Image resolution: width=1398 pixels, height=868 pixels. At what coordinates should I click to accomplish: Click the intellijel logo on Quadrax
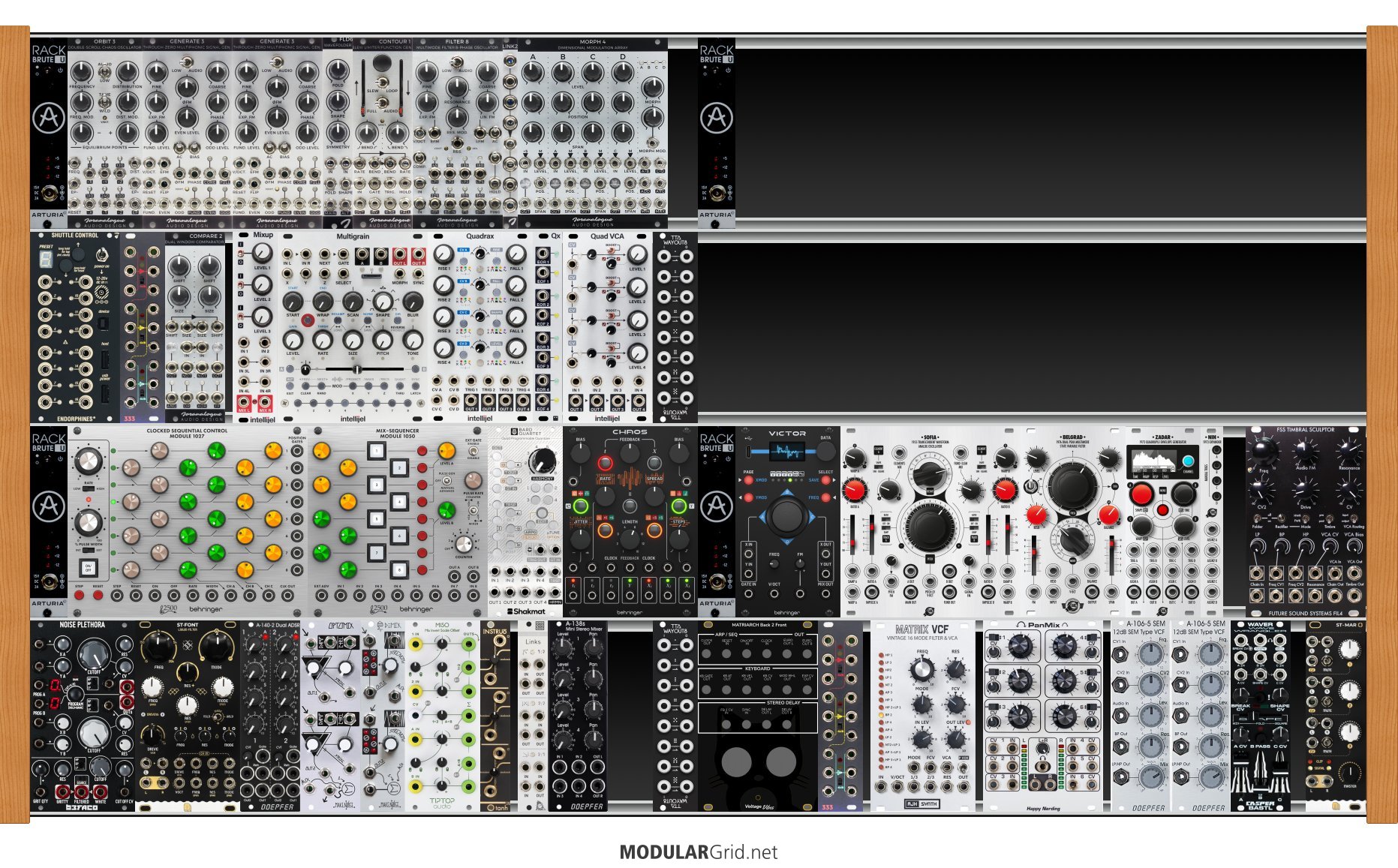[x=480, y=419]
